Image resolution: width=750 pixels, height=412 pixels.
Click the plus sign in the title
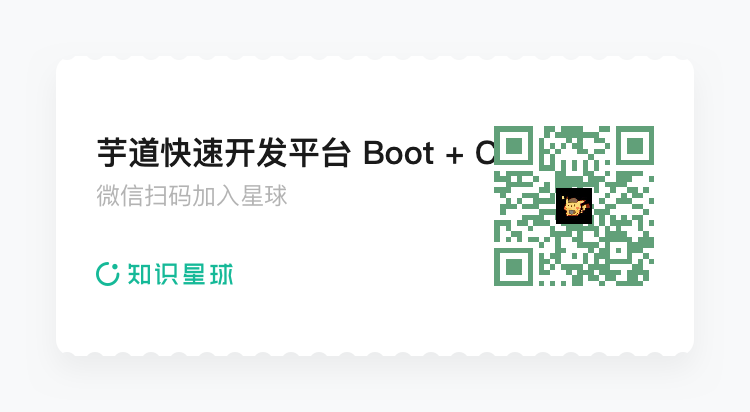click(454, 155)
